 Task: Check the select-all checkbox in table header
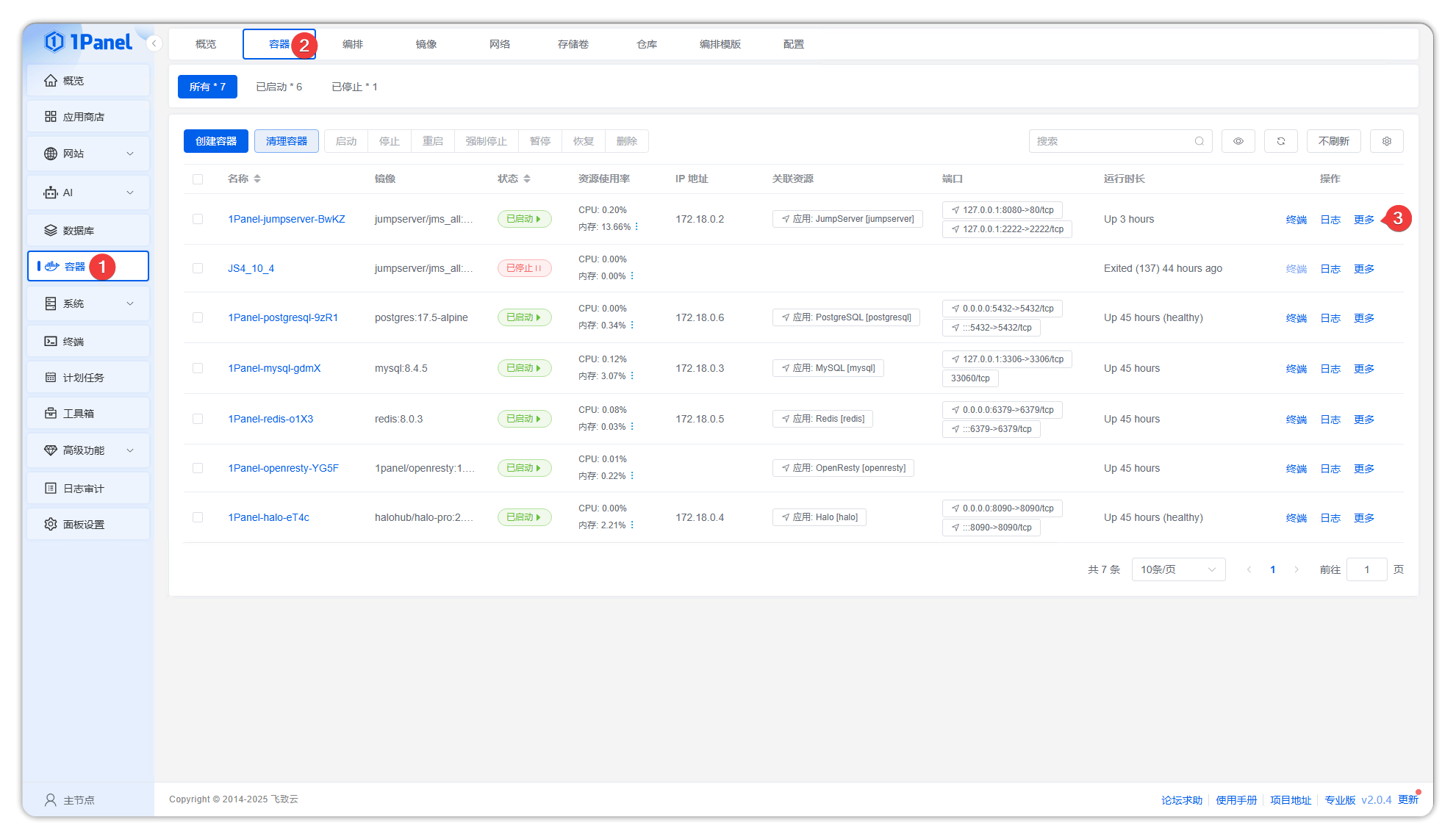click(198, 179)
